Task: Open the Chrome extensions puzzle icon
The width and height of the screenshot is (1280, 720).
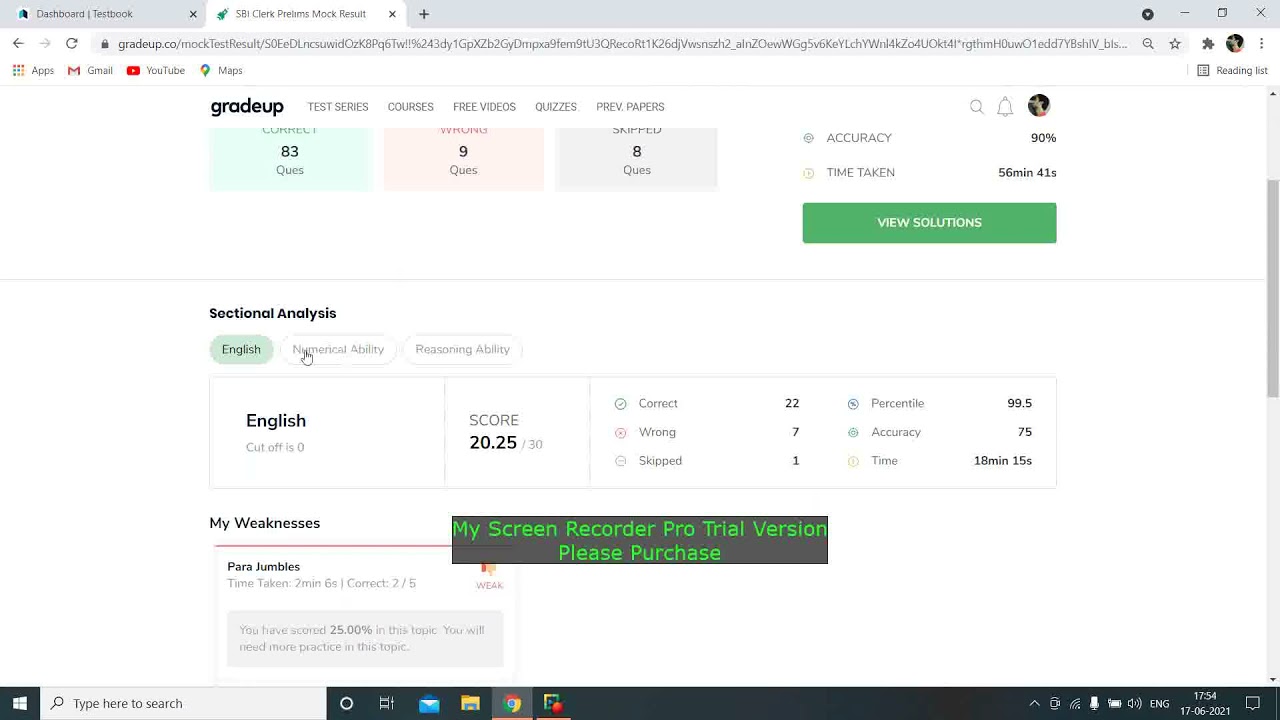Action: tap(1208, 44)
